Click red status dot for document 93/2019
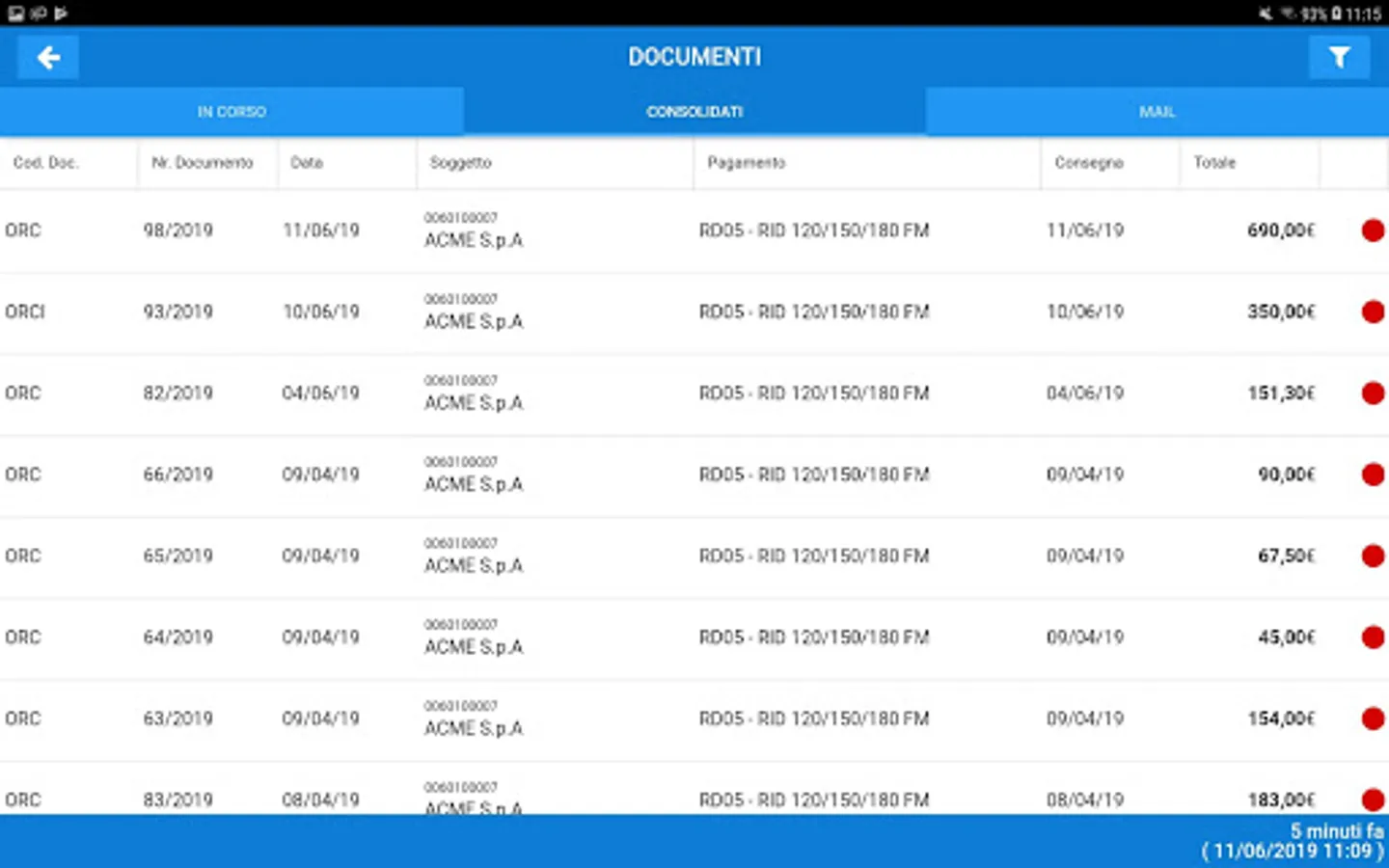 click(x=1373, y=312)
